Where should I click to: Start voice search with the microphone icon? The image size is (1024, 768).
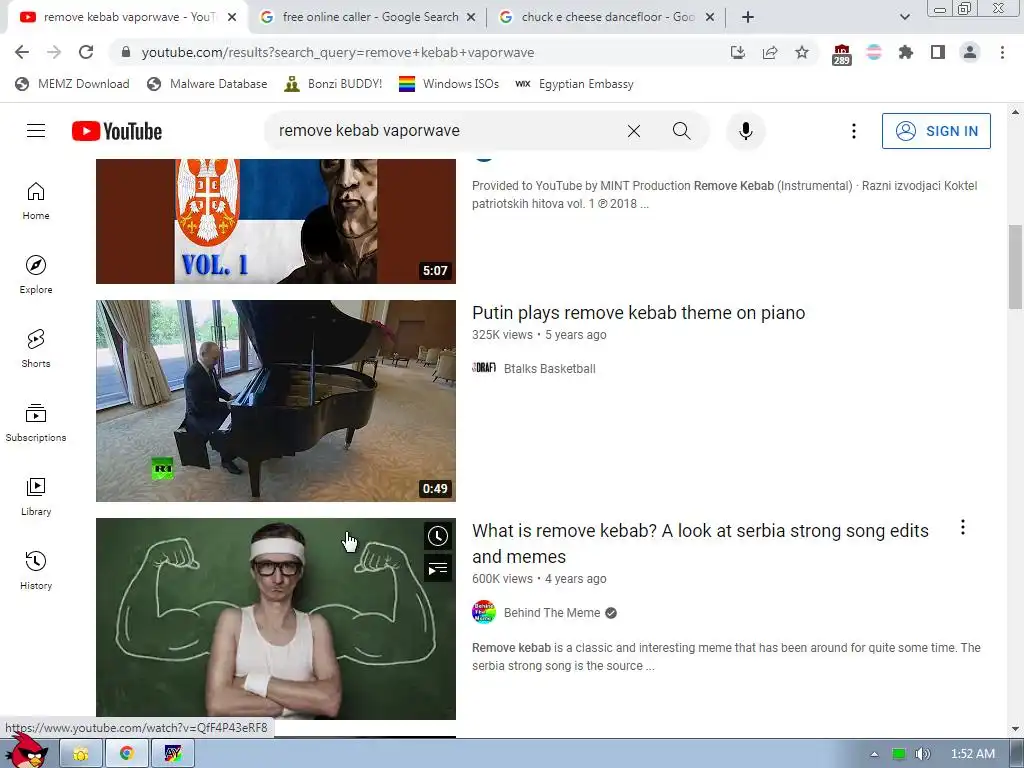[745, 131]
